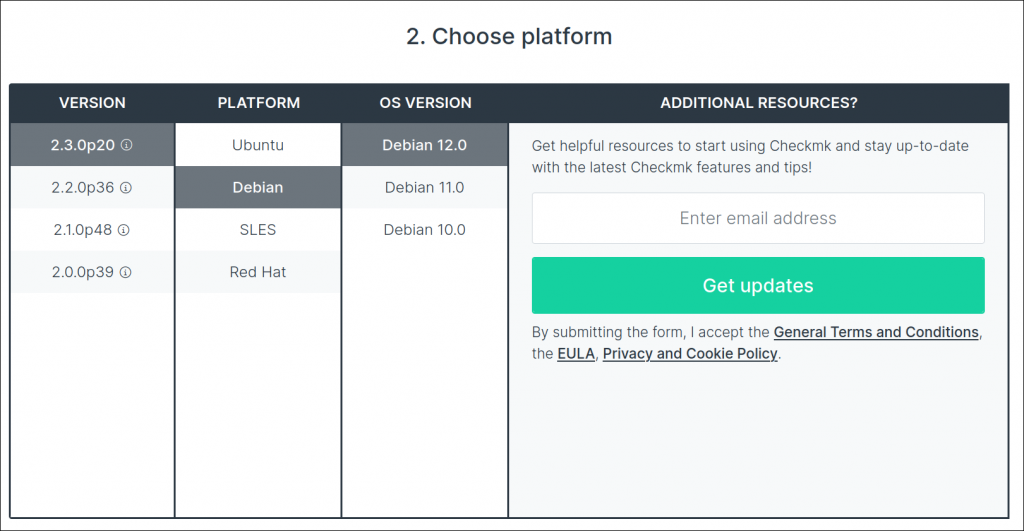Screen dimensions: 1024x531
Task: Pick Red Hat as platform
Action: (x=258, y=272)
